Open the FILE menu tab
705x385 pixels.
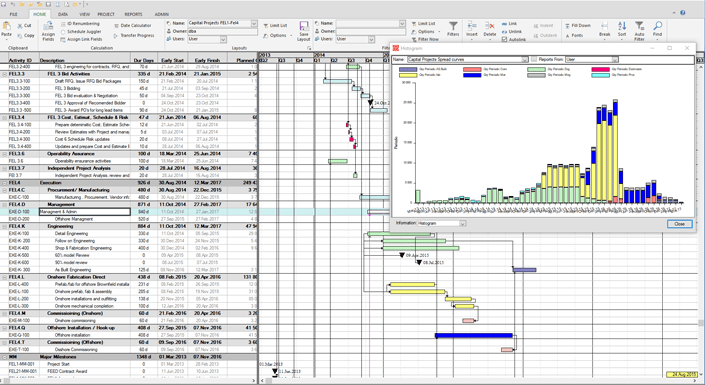coord(13,14)
